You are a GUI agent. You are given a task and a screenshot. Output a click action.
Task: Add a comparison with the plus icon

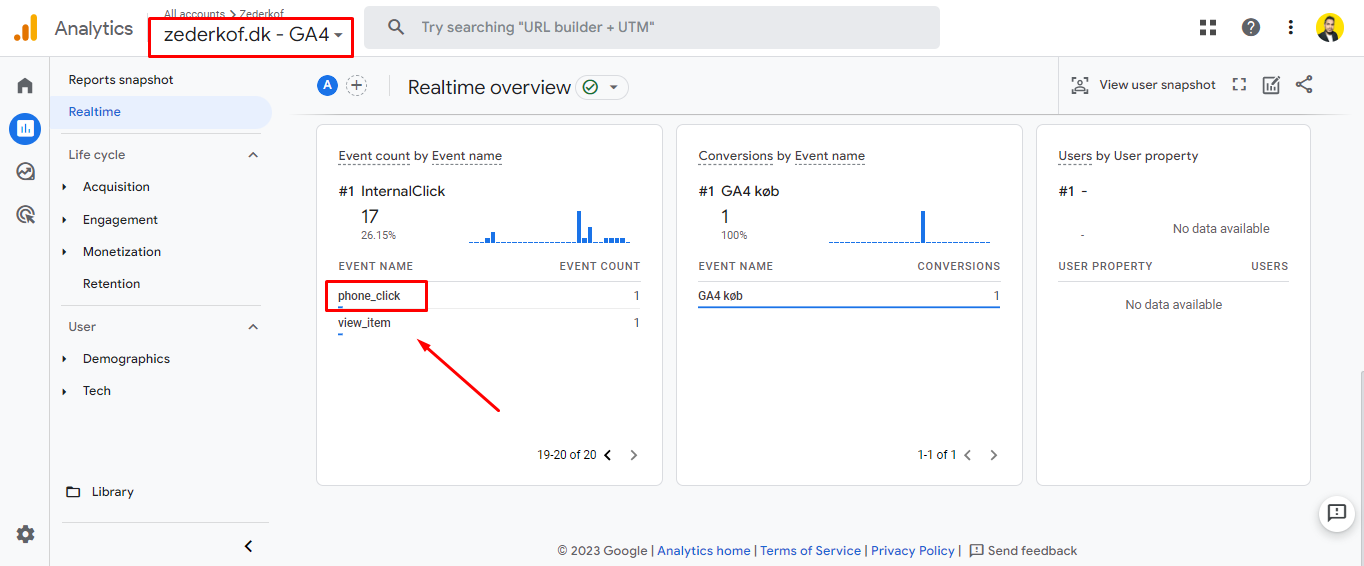click(x=356, y=86)
